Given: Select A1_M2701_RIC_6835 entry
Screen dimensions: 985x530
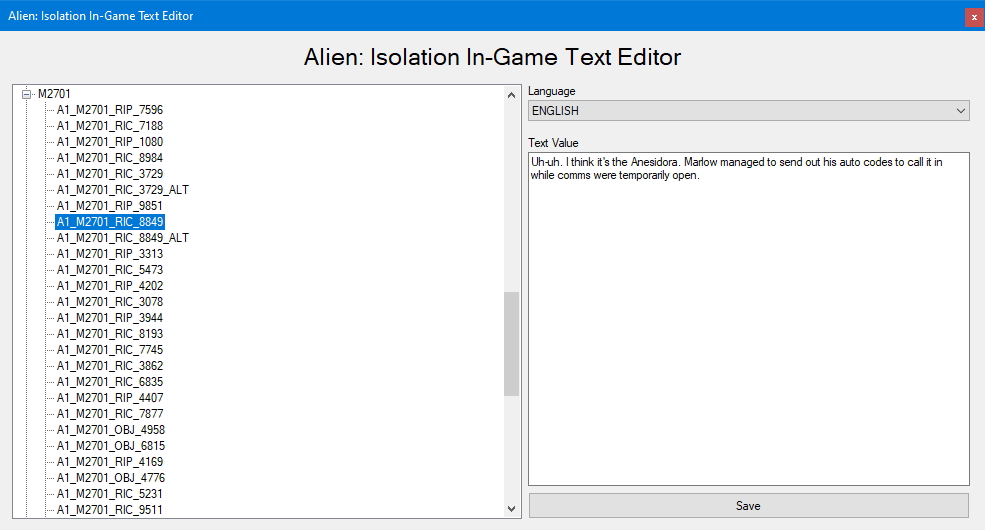Looking at the screenshot, I should click(110, 382).
